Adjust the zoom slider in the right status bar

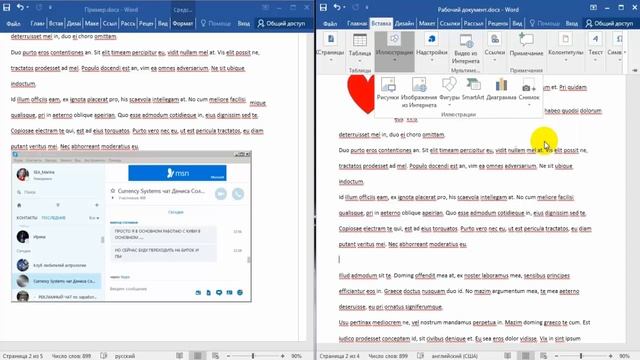point(581,356)
